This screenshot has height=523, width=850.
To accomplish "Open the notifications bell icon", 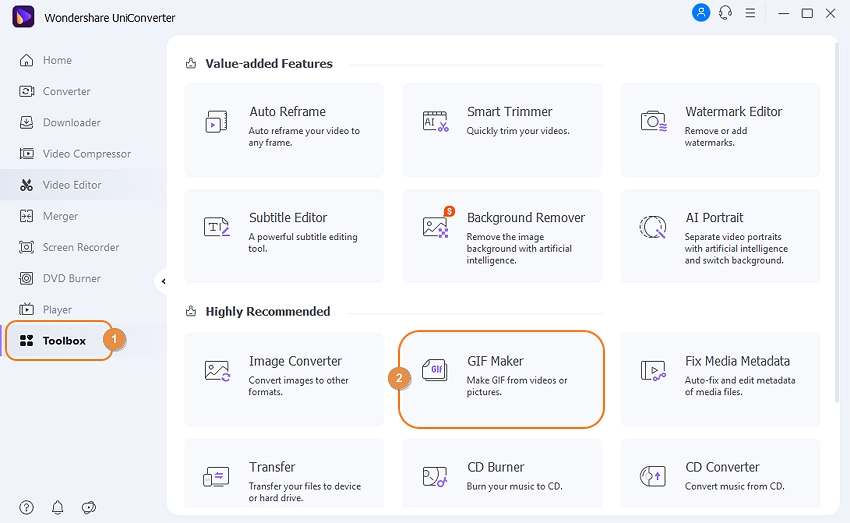I will click(58, 507).
